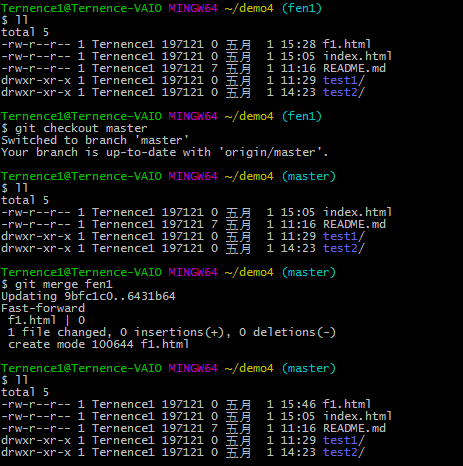The width and height of the screenshot is (463, 466).
Task: Click '(master)' label above git merge command
Action: click(309, 272)
